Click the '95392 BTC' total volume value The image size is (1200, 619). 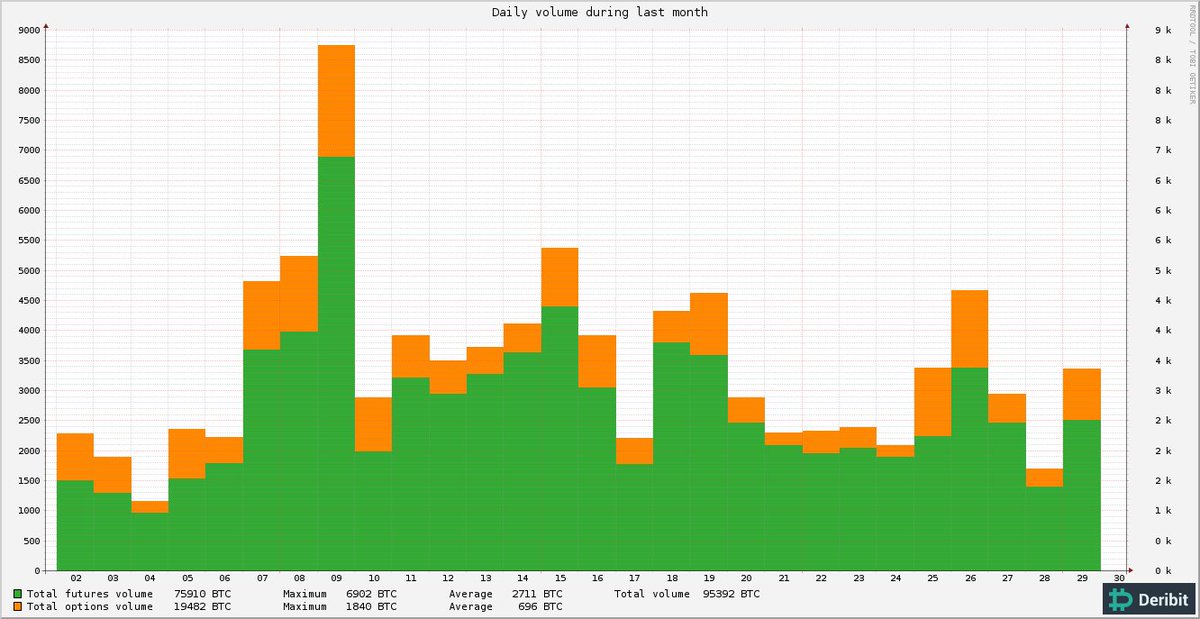point(731,594)
